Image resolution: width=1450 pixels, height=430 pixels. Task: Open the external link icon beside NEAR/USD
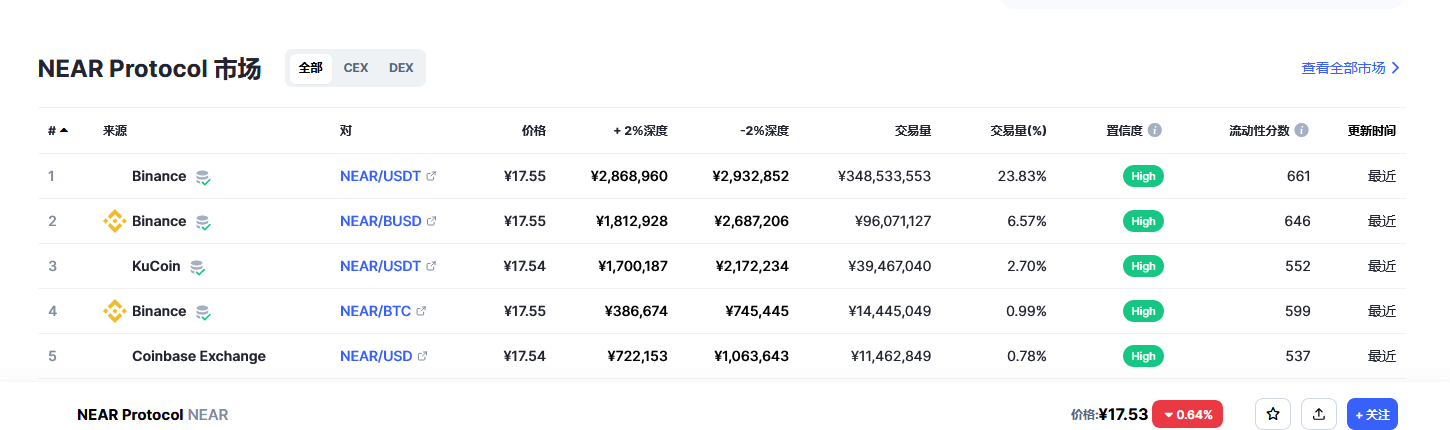(x=422, y=356)
